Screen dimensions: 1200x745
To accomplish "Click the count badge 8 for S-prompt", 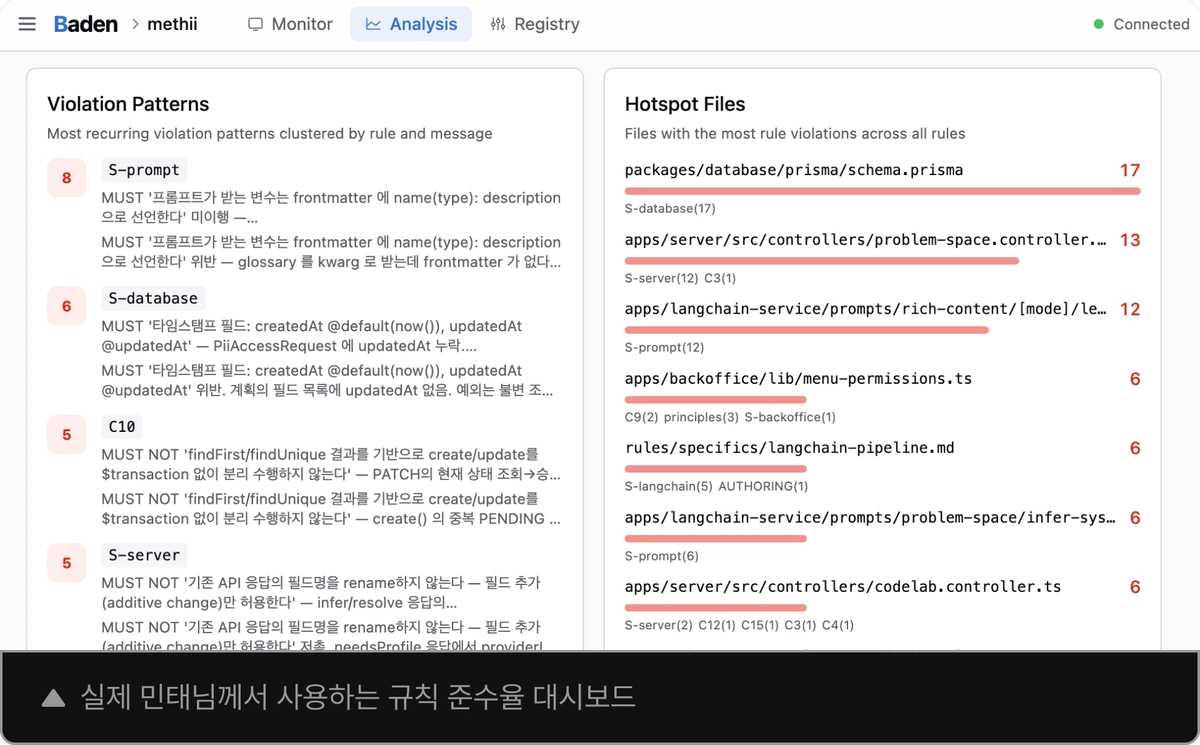I will (x=67, y=178).
